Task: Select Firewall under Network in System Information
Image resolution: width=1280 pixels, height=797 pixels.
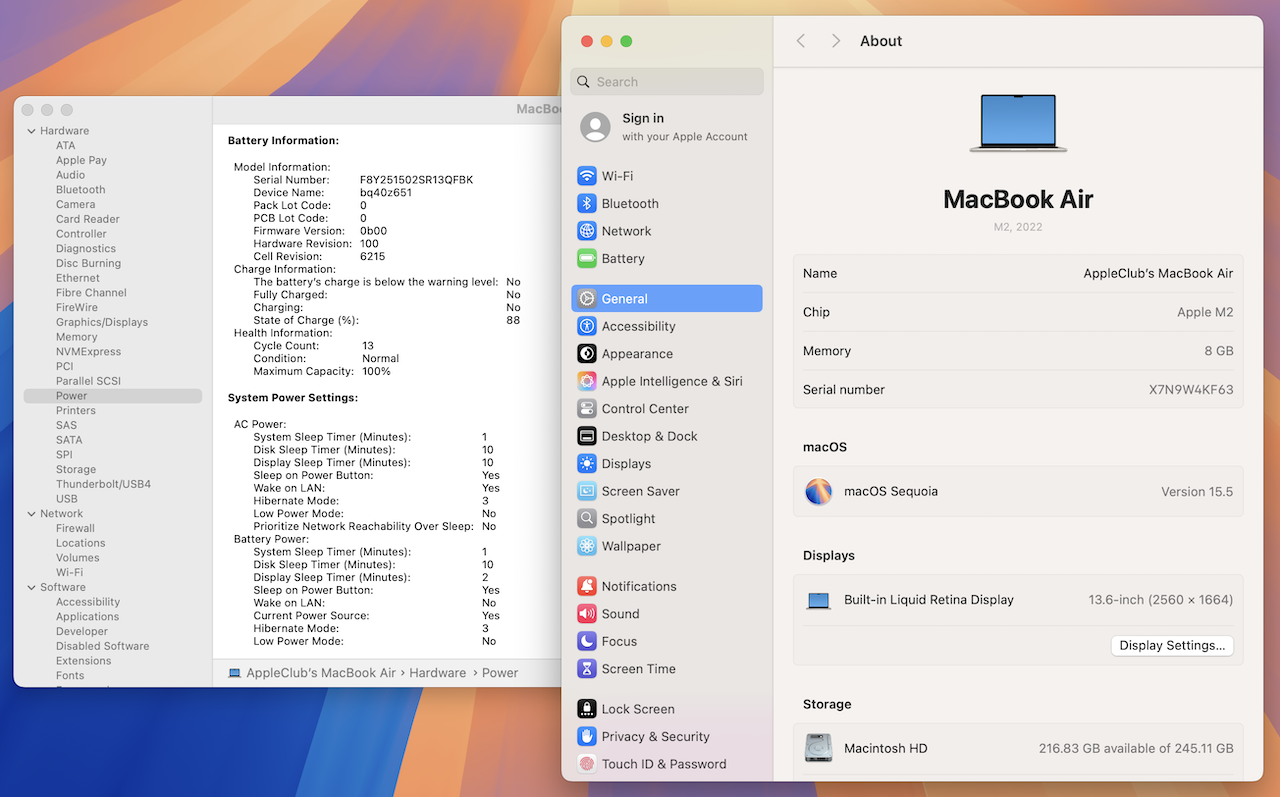Action: pyautogui.click(x=76, y=528)
